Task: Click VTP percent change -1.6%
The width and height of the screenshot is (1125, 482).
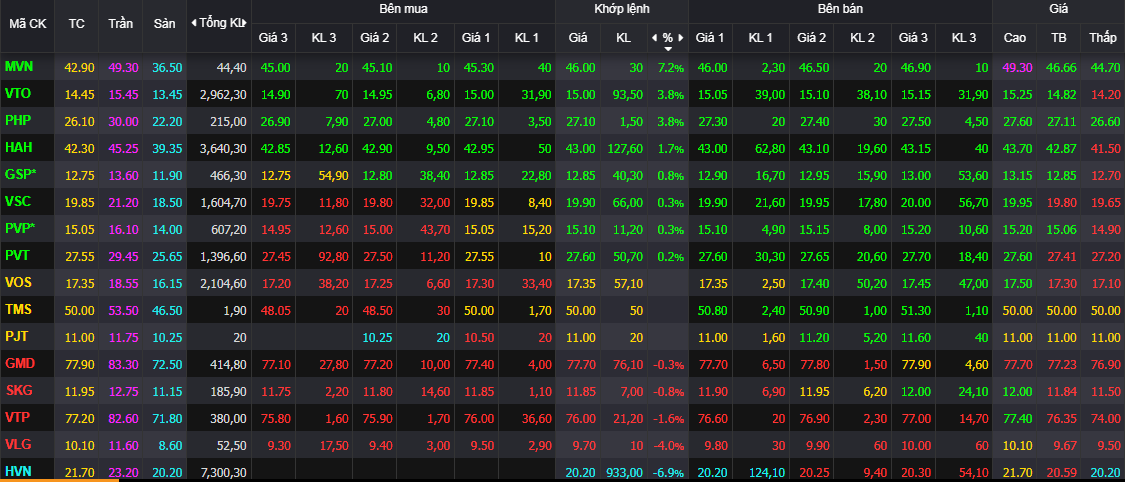Action: (669, 418)
